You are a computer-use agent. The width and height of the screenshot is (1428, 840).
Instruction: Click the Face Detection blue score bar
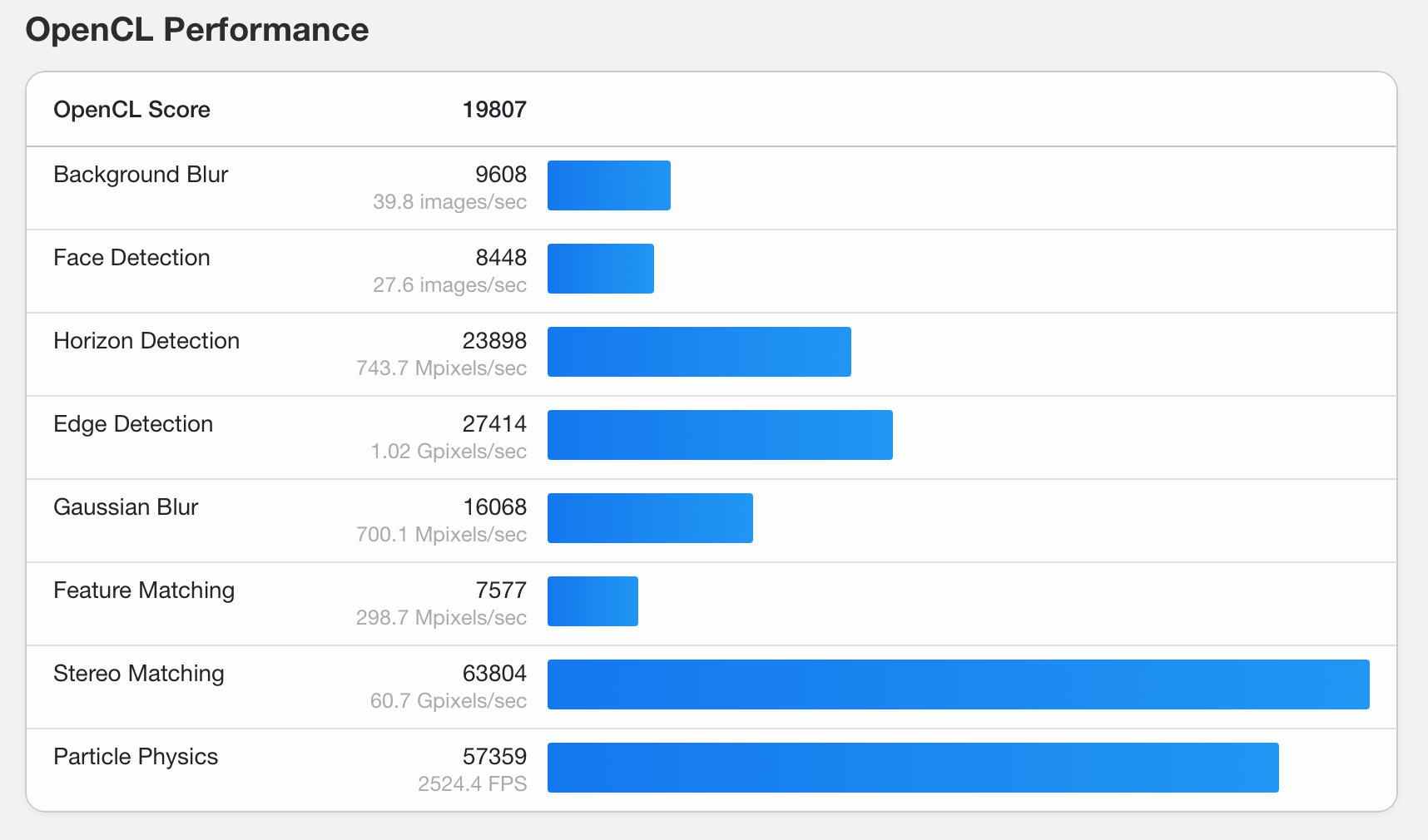click(x=600, y=269)
